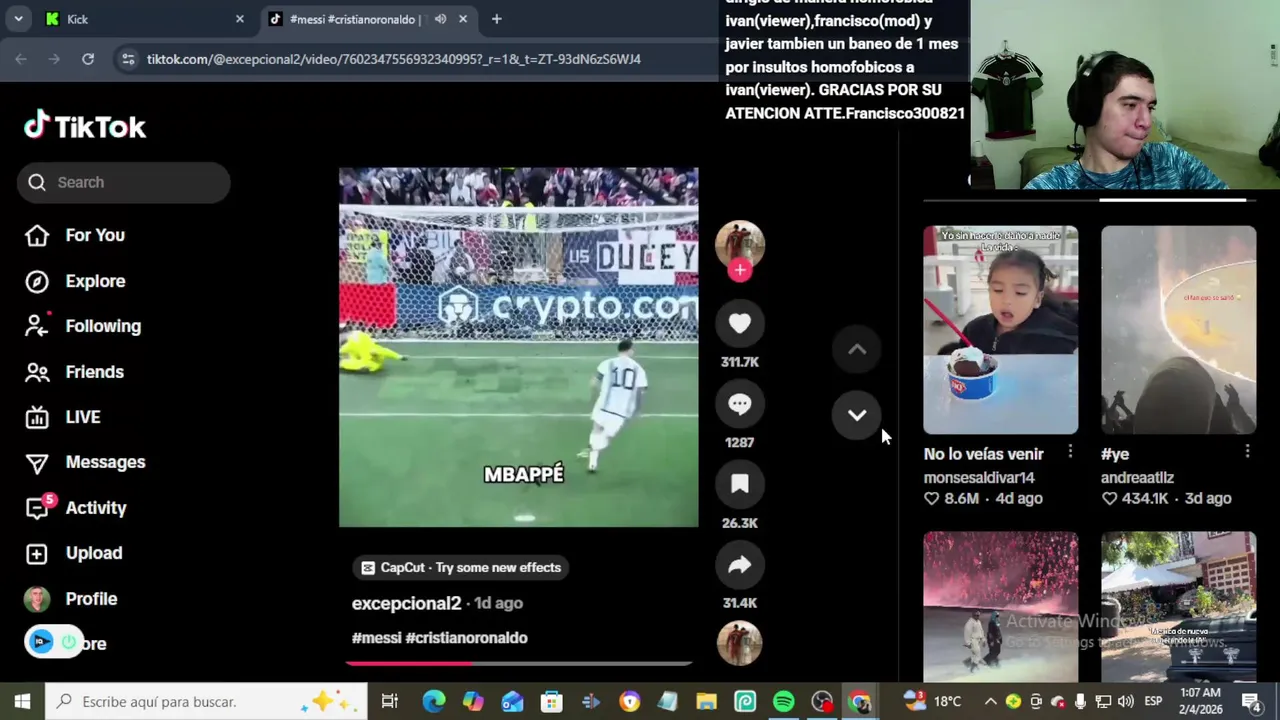Click the TikTok search field

(x=123, y=182)
